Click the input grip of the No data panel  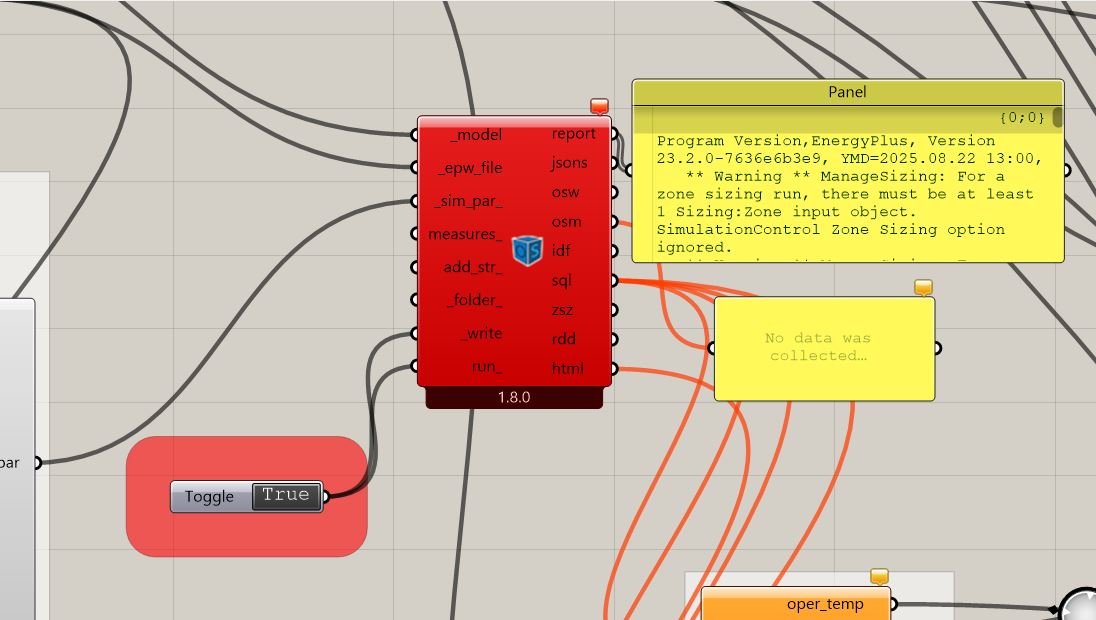click(712, 348)
